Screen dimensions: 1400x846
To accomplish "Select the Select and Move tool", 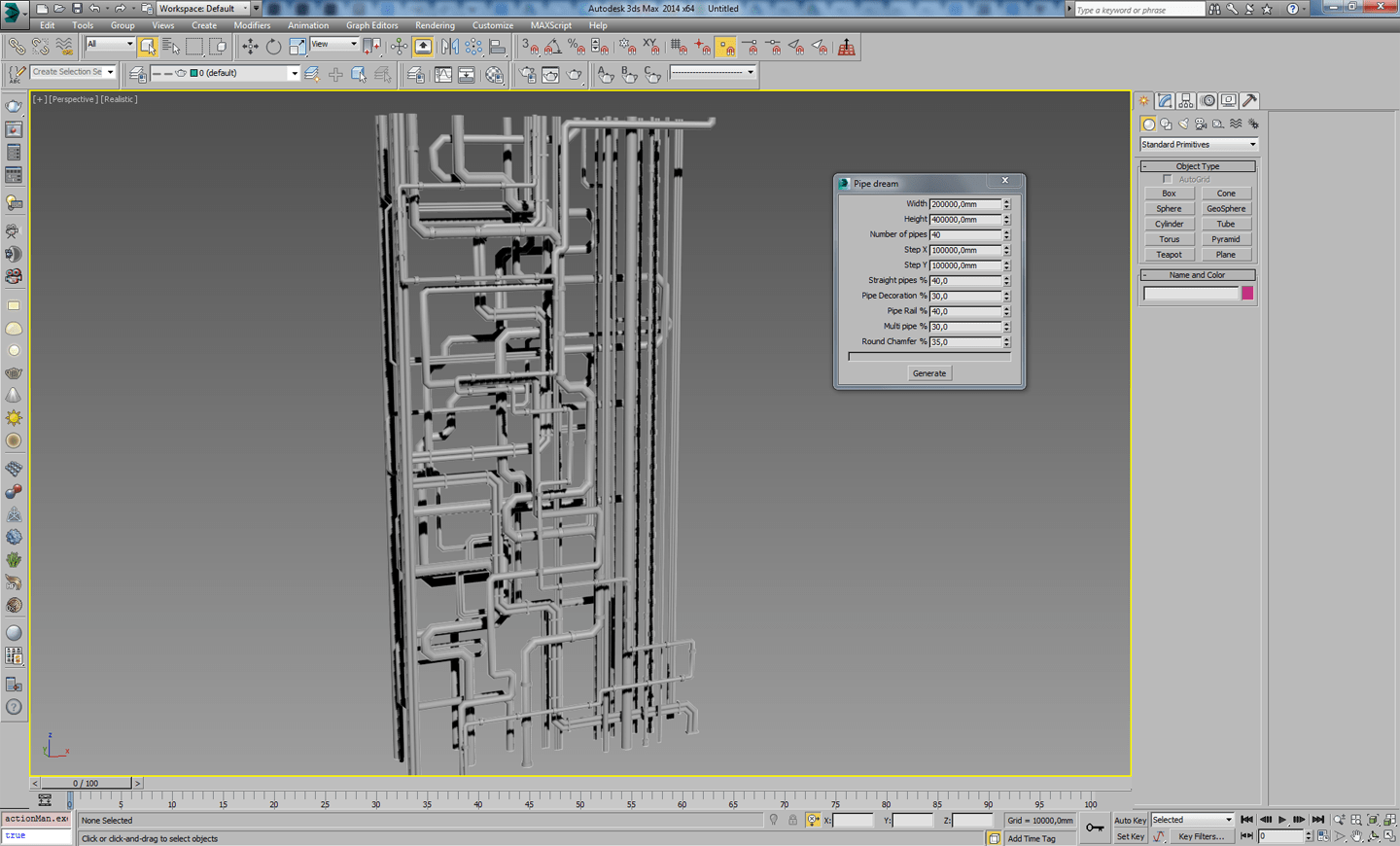I will (x=249, y=46).
